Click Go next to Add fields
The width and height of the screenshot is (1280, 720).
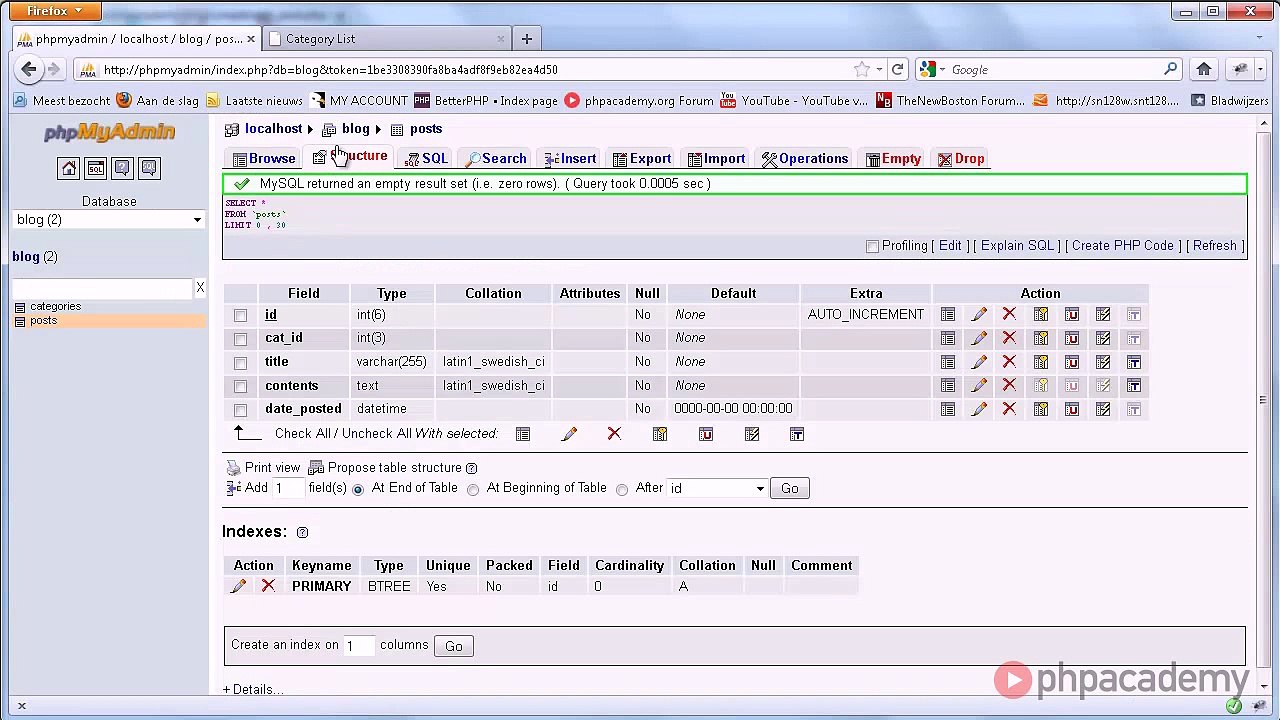point(790,489)
